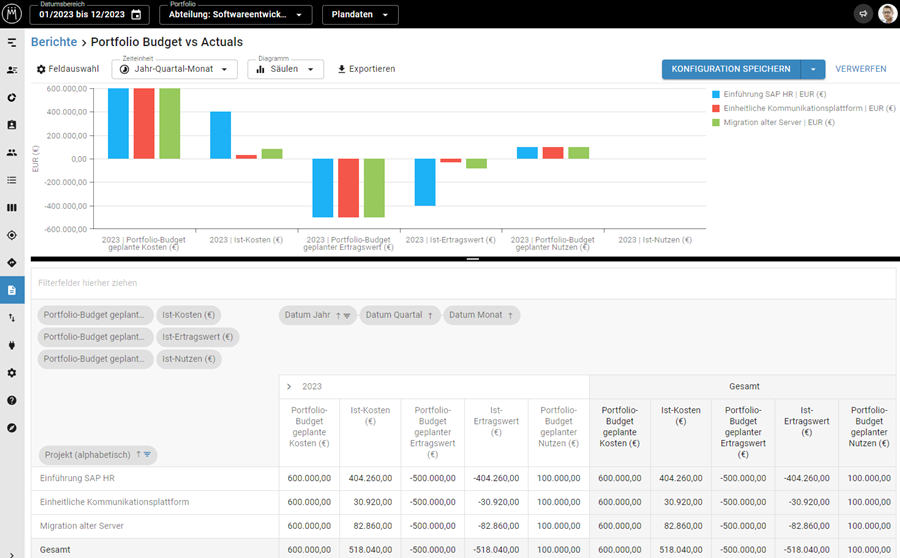Click Migration alter Server row label
Viewport: 900px width, 558px height.
82,526
